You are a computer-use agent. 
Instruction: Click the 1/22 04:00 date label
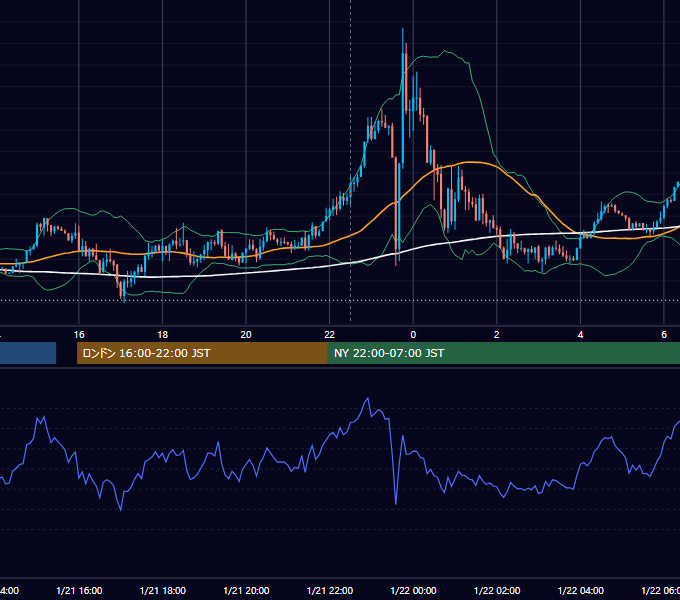pyautogui.click(x=581, y=590)
